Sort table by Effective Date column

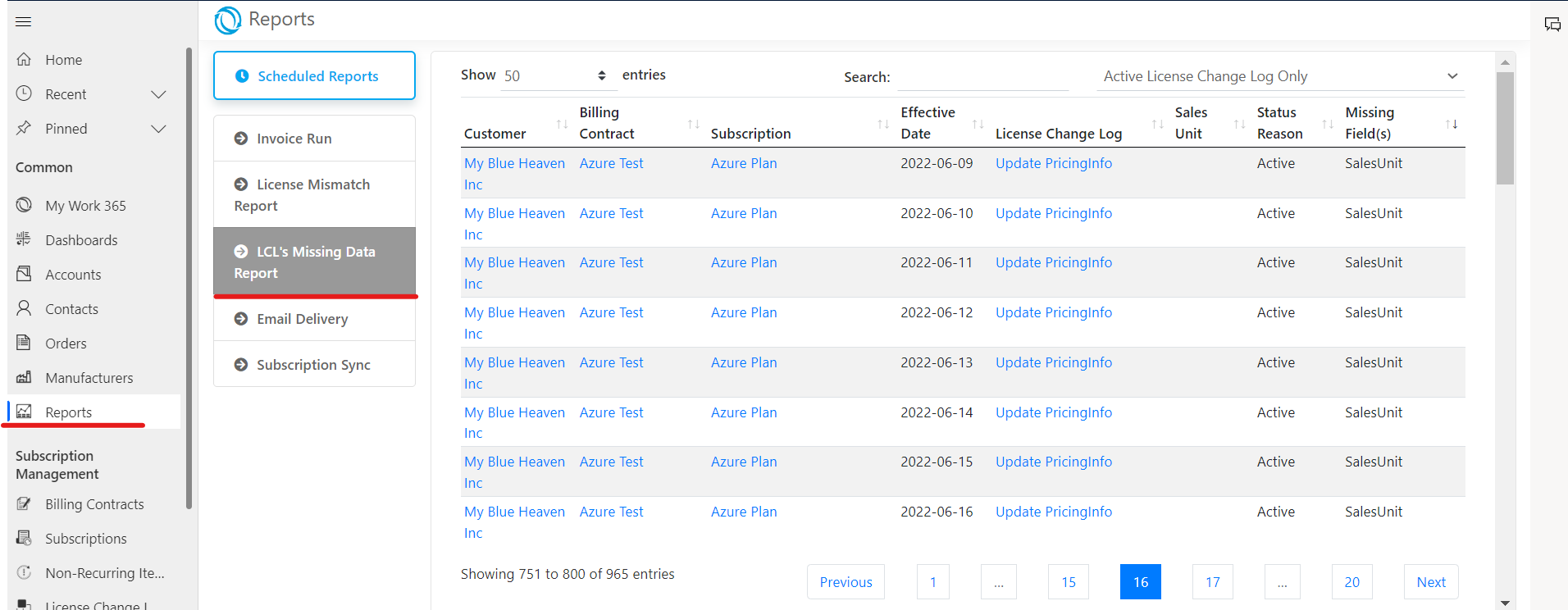click(978, 124)
